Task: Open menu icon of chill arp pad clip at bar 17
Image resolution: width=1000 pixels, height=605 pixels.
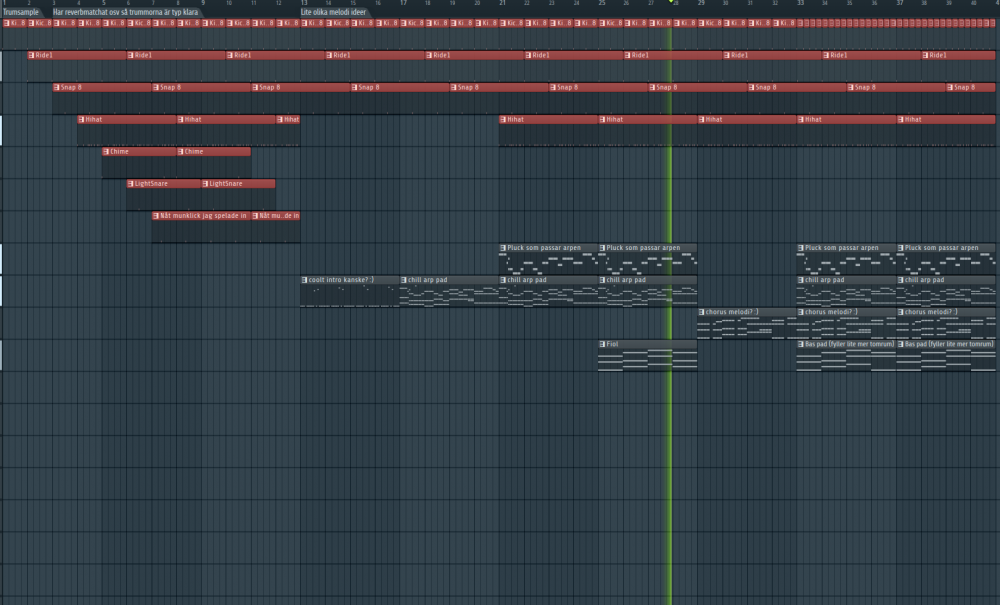Action: pyautogui.click(x=404, y=280)
